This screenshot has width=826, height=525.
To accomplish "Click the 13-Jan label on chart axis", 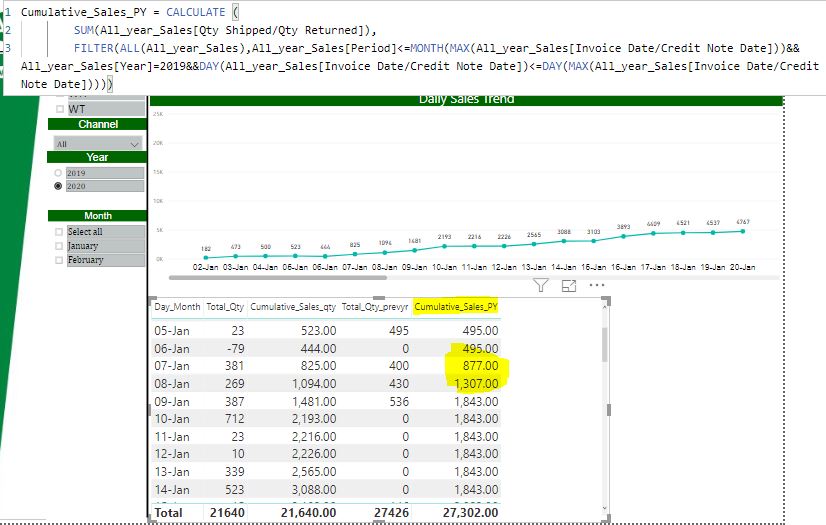I will tap(534, 267).
